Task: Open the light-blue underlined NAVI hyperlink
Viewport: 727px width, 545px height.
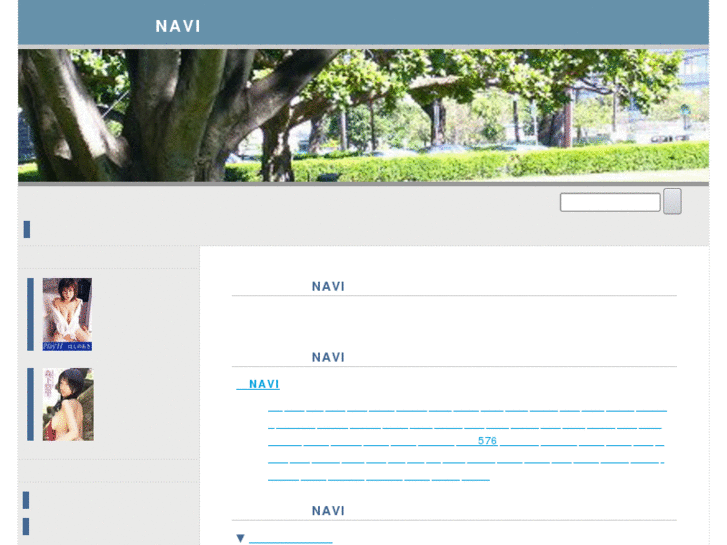Action: point(258,384)
